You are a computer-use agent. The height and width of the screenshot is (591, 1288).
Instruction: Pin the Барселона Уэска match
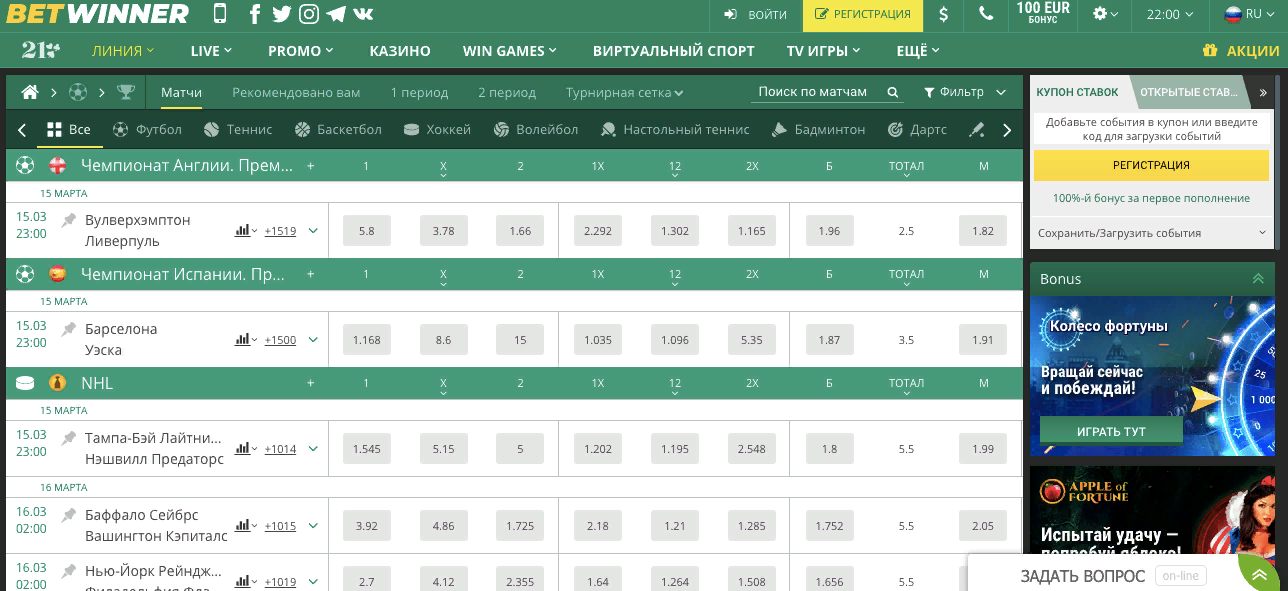tap(68, 328)
